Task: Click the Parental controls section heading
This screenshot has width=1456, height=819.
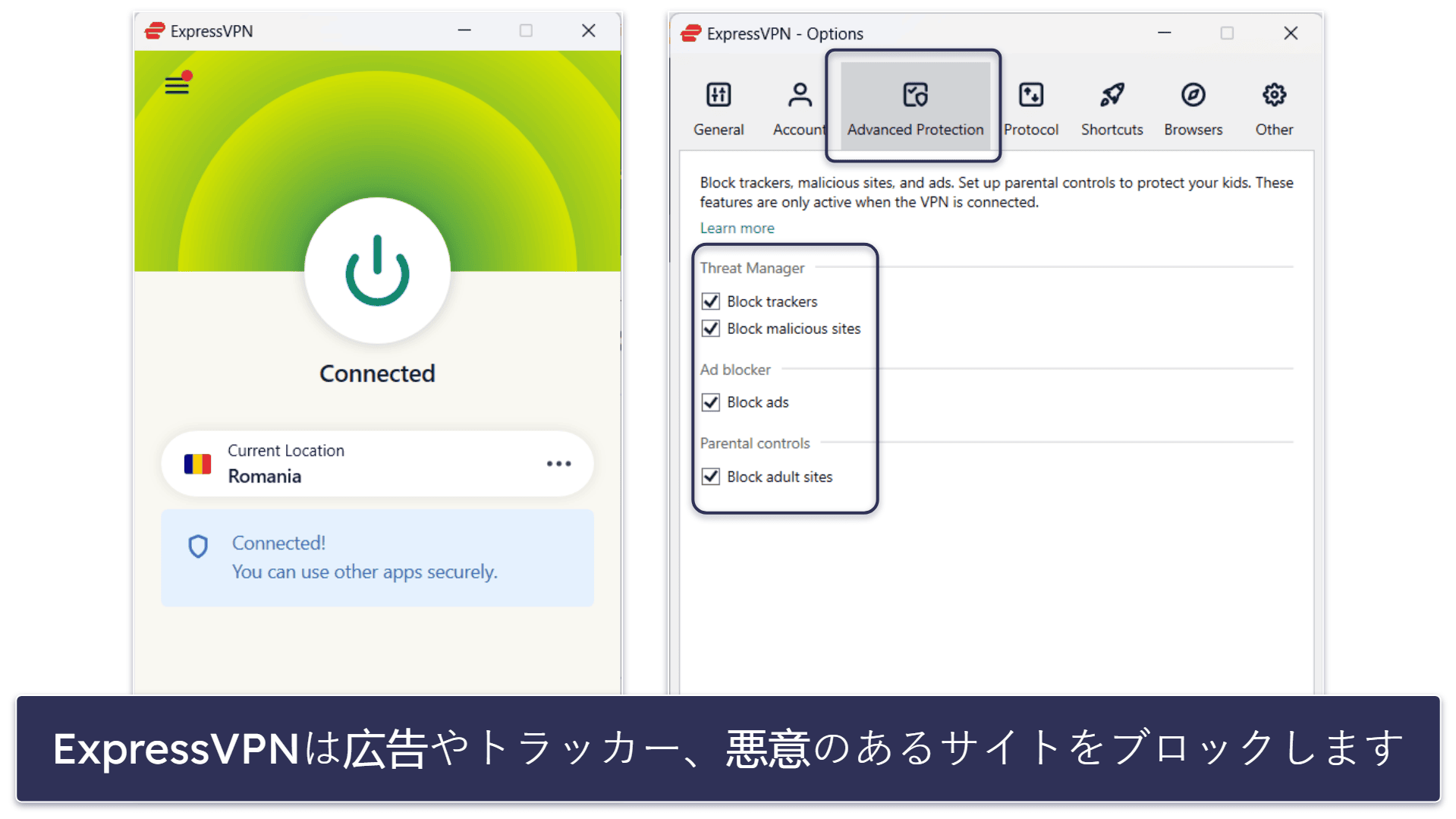Action: (755, 443)
